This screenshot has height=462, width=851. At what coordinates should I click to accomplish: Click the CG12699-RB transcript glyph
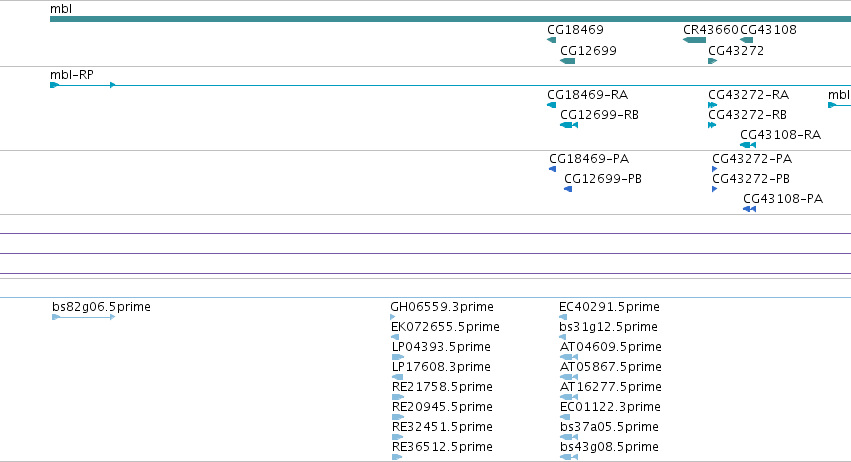[569, 125]
